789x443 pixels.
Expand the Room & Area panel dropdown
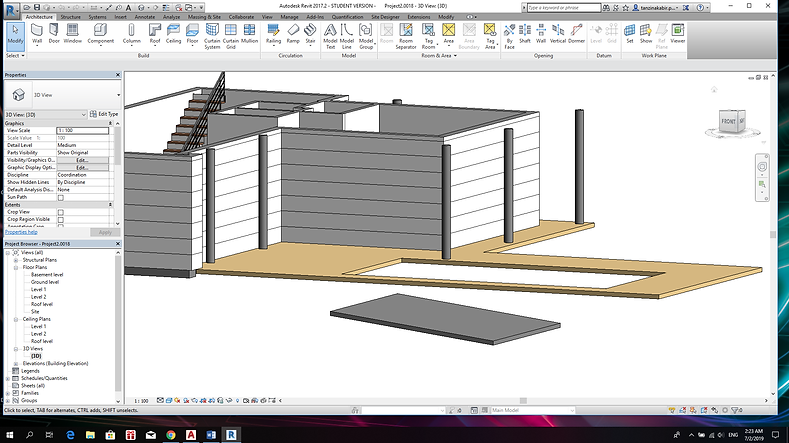point(439,56)
